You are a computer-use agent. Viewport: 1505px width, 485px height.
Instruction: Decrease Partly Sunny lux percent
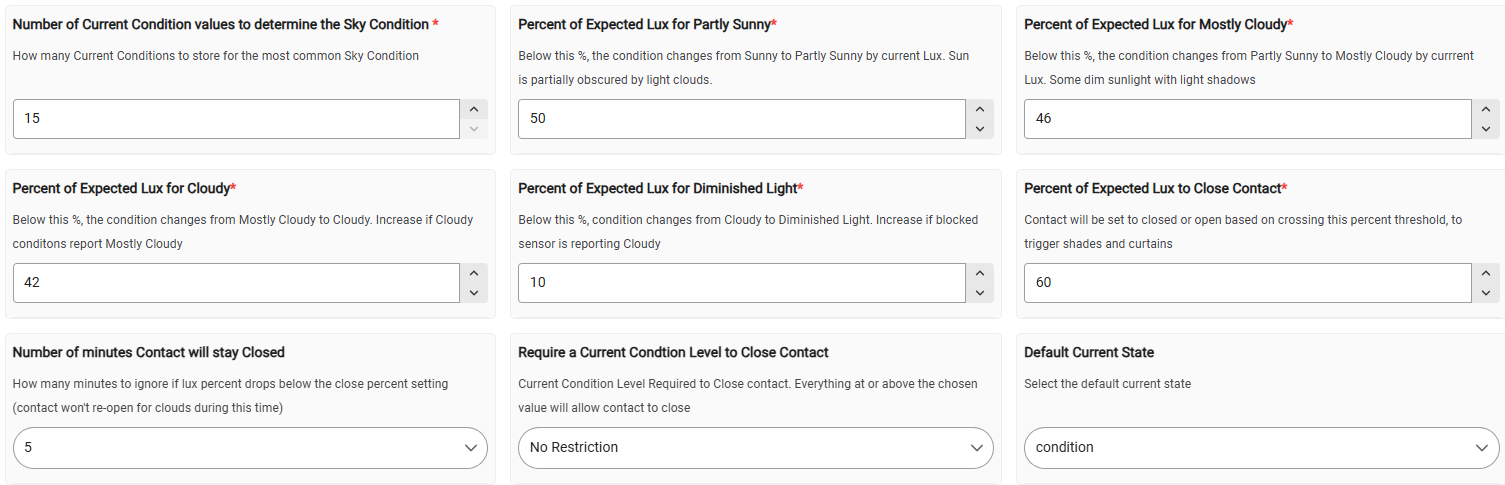[x=980, y=128]
